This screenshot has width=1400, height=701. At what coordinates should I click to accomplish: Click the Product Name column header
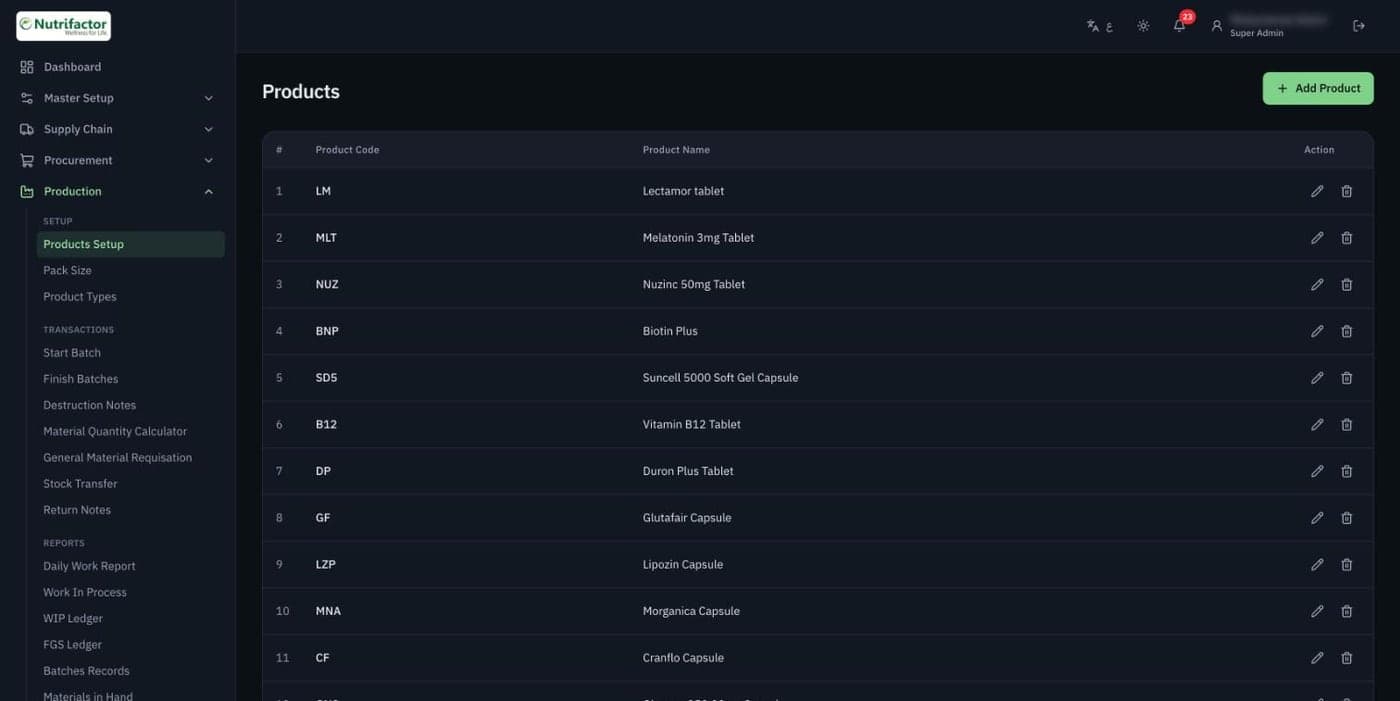676,150
